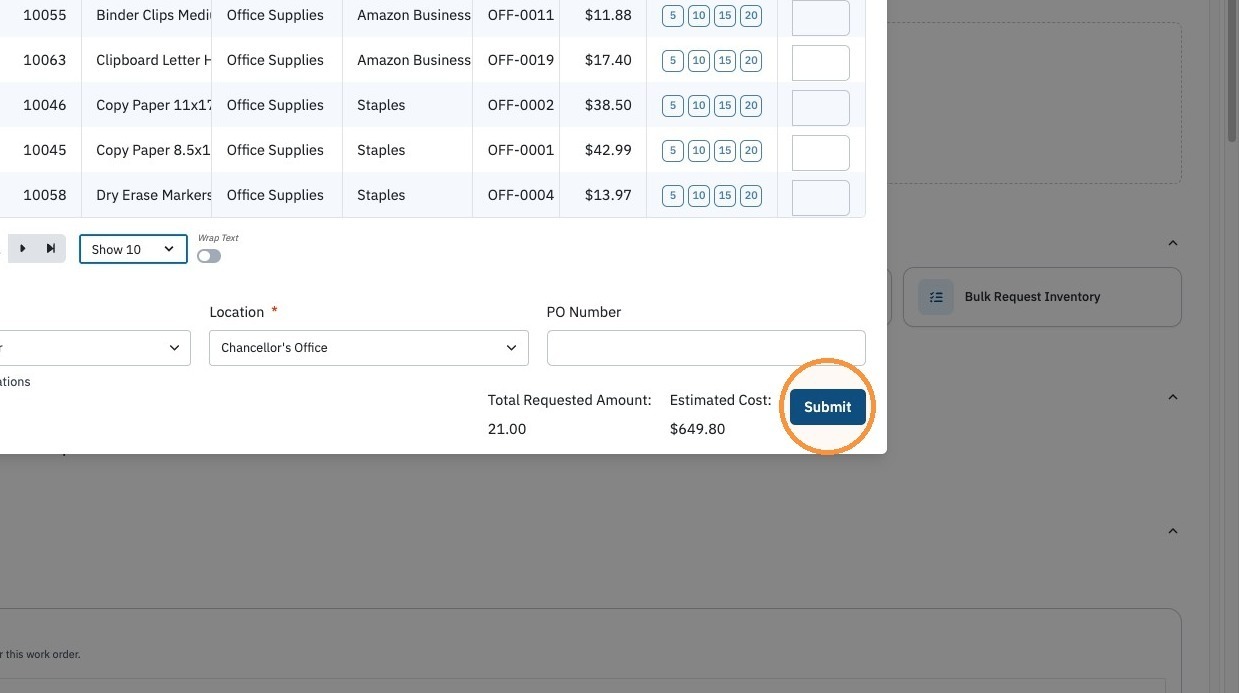Set quantity 20 for Copy Paper 11x17 row
Screen dimensions: 1239x693
[751, 106]
